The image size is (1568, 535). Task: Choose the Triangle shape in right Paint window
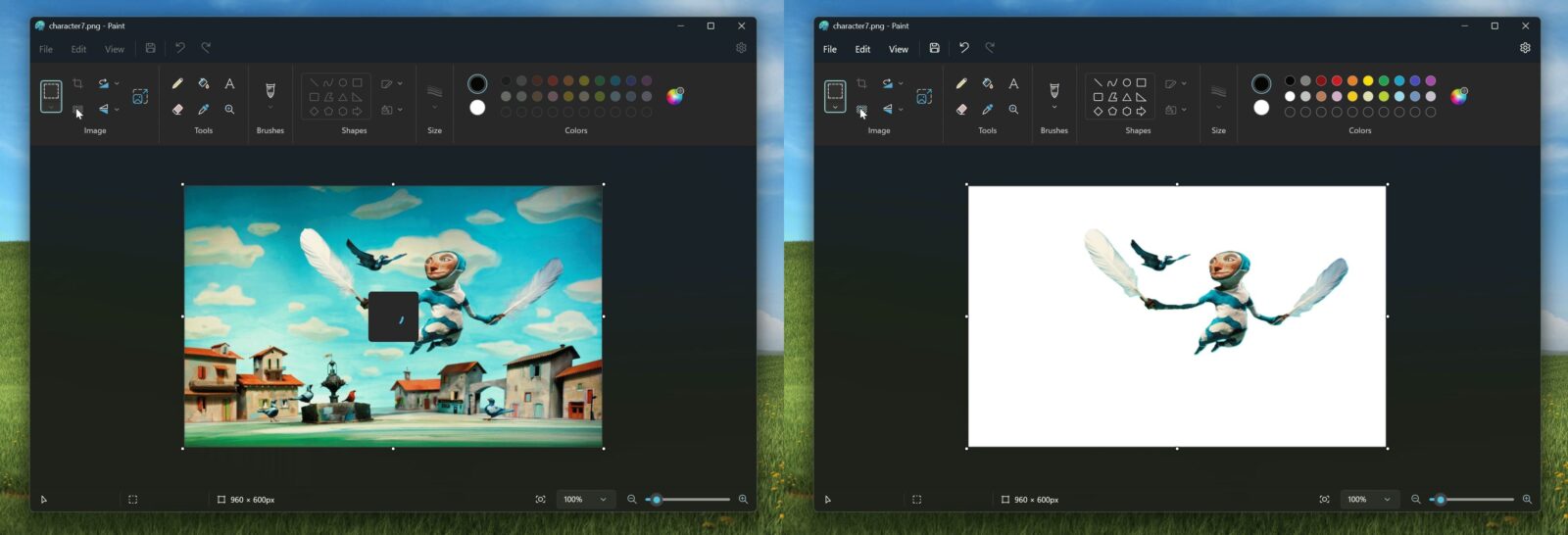1127,97
